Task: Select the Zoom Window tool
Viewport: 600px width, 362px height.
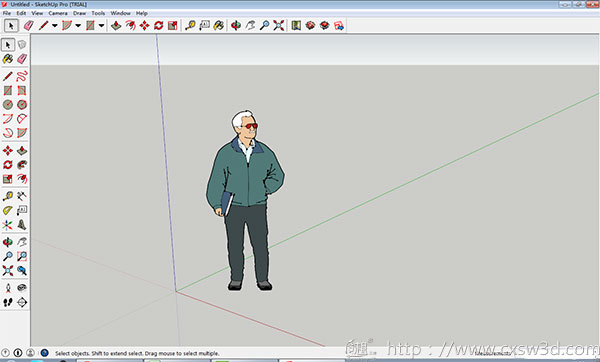Action: tap(22, 256)
